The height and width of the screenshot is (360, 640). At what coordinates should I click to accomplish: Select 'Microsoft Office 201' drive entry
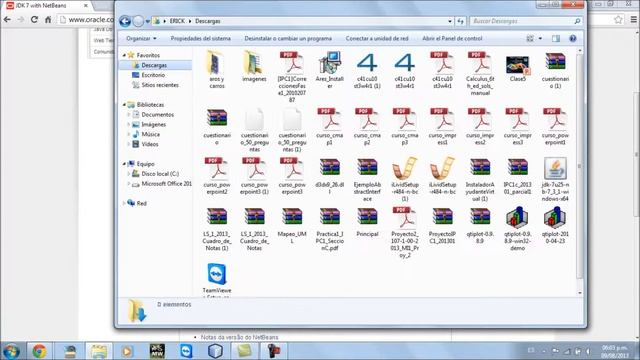coord(167,184)
